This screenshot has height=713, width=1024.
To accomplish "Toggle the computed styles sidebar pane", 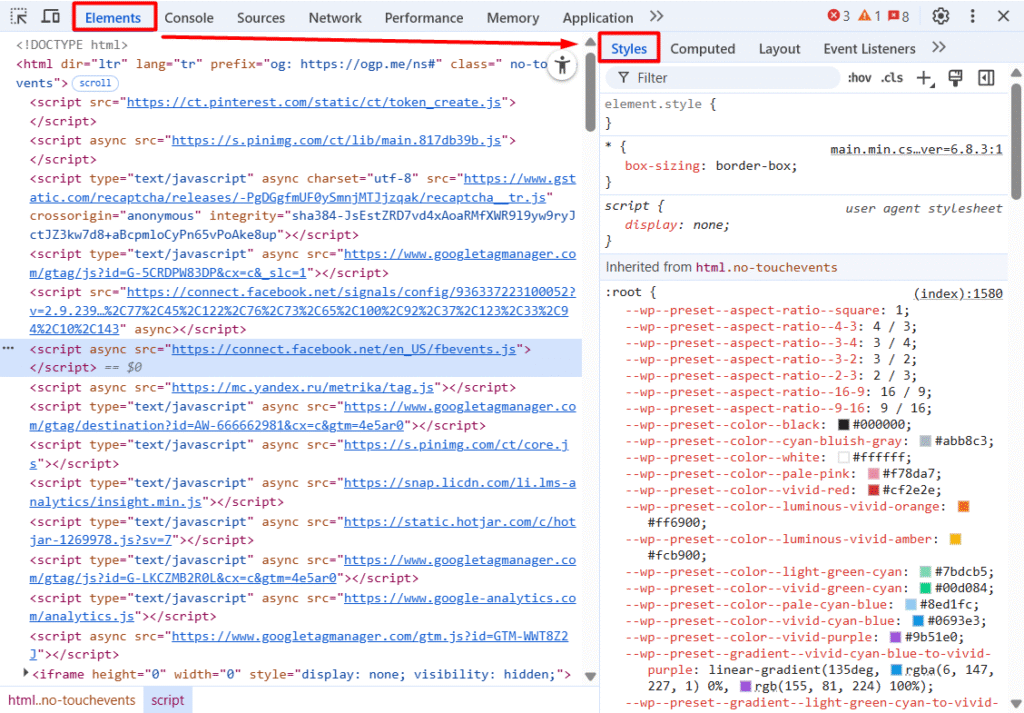I will (986, 78).
